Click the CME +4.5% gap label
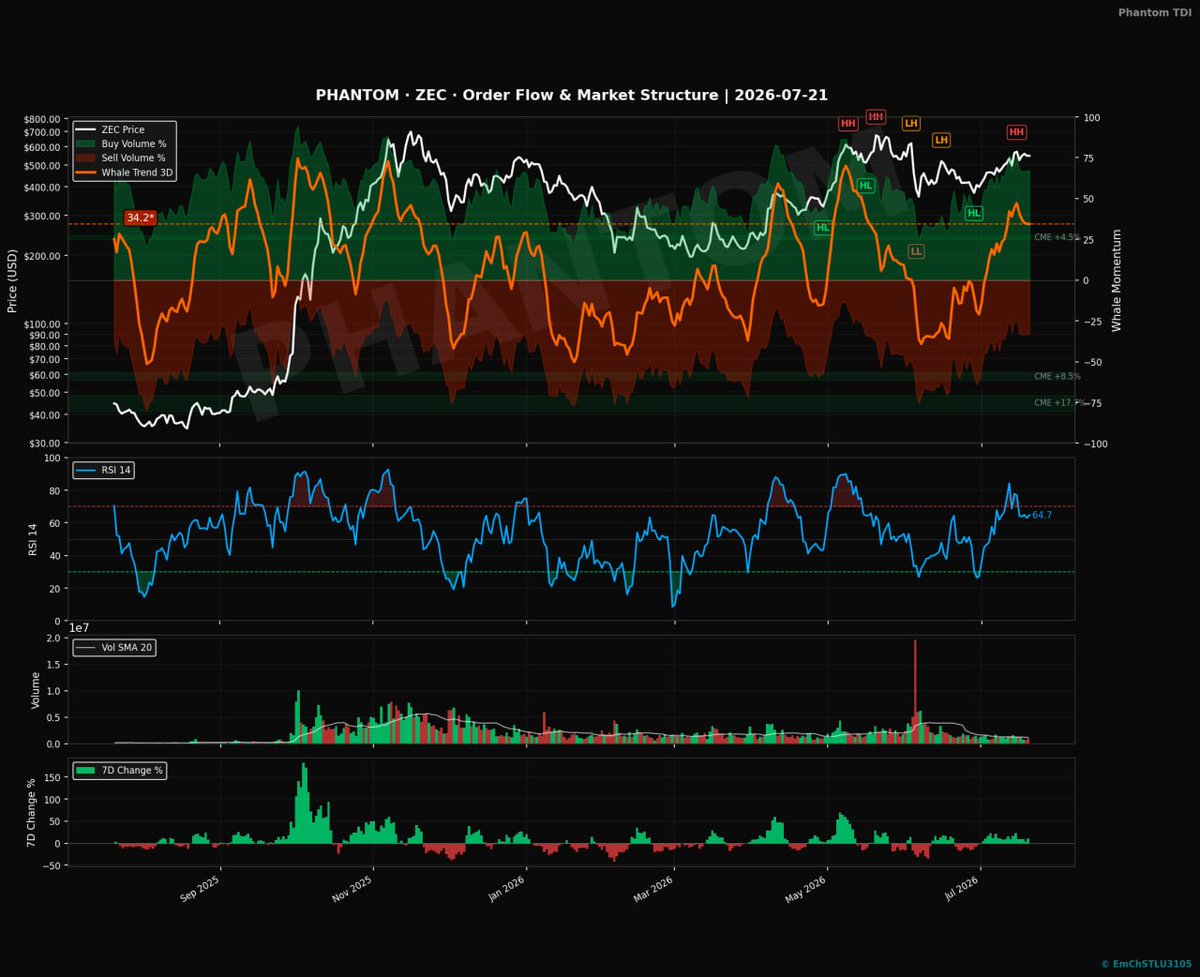Image resolution: width=1200 pixels, height=977 pixels. click(x=1057, y=237)
